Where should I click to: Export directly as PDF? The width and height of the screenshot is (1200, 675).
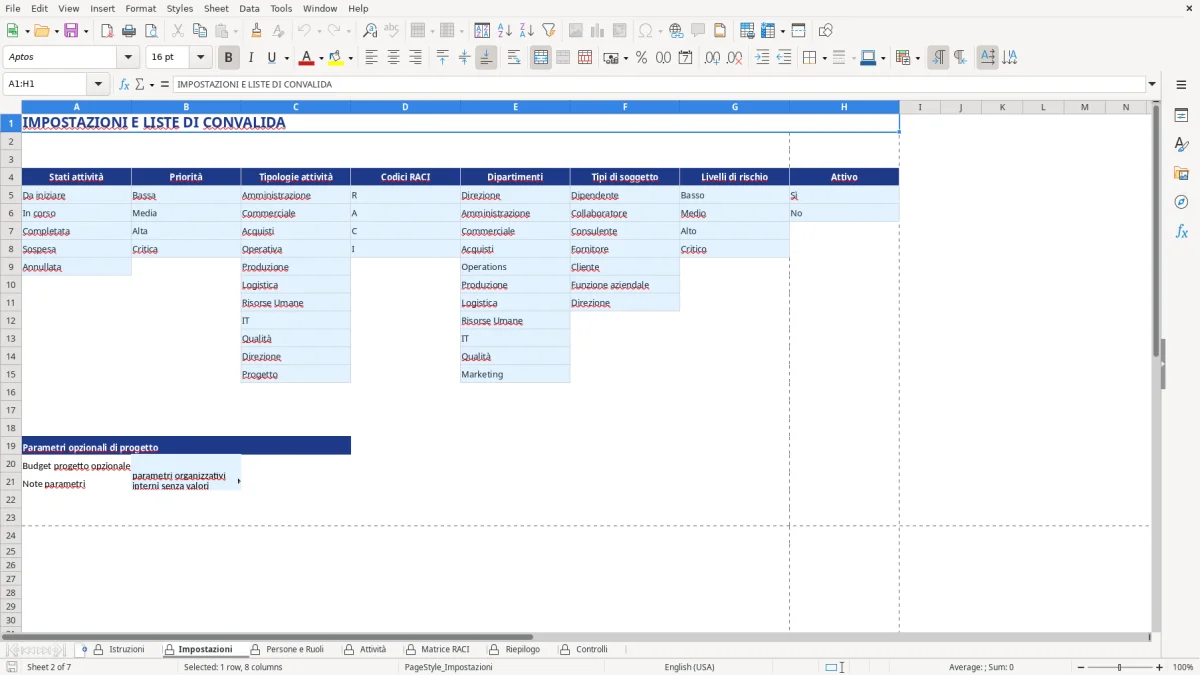(107, 31)
